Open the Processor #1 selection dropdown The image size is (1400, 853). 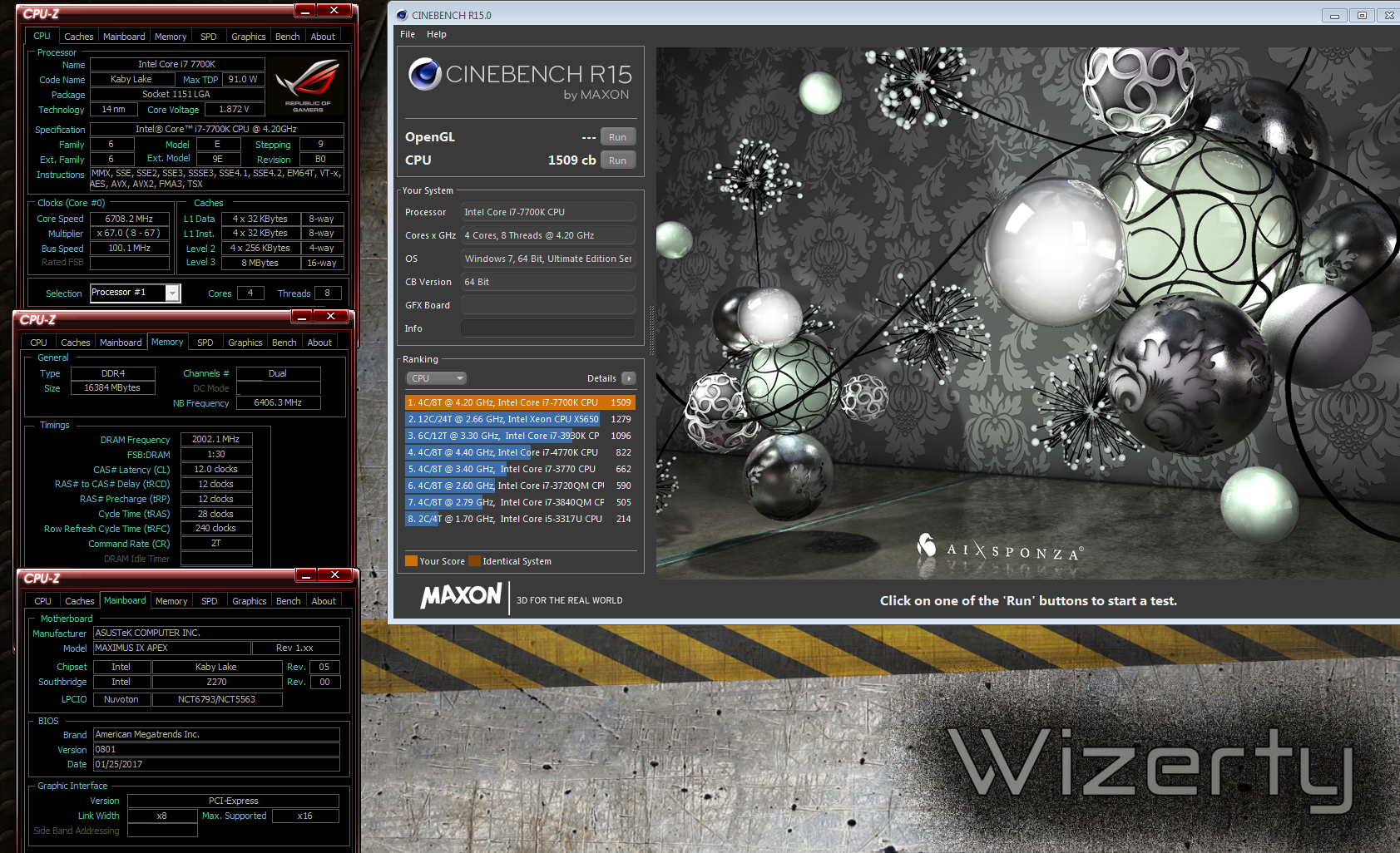(x=172, y=293)
